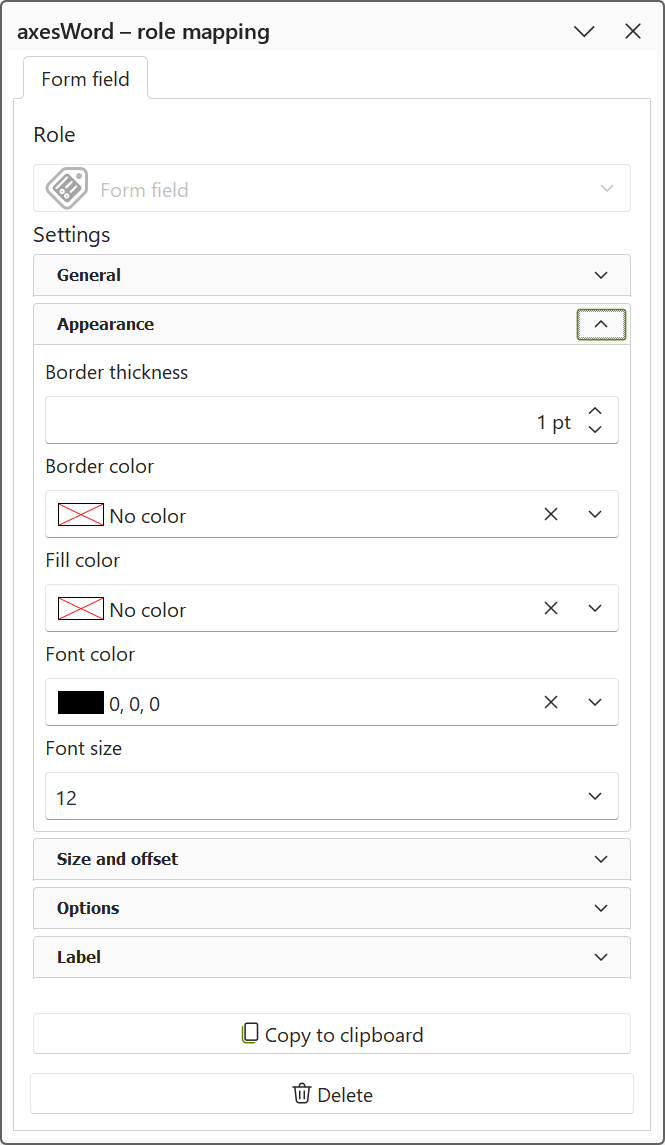Clear the Fill color value with X
Screen dimensions: 665x1145
tap(551, 608)
